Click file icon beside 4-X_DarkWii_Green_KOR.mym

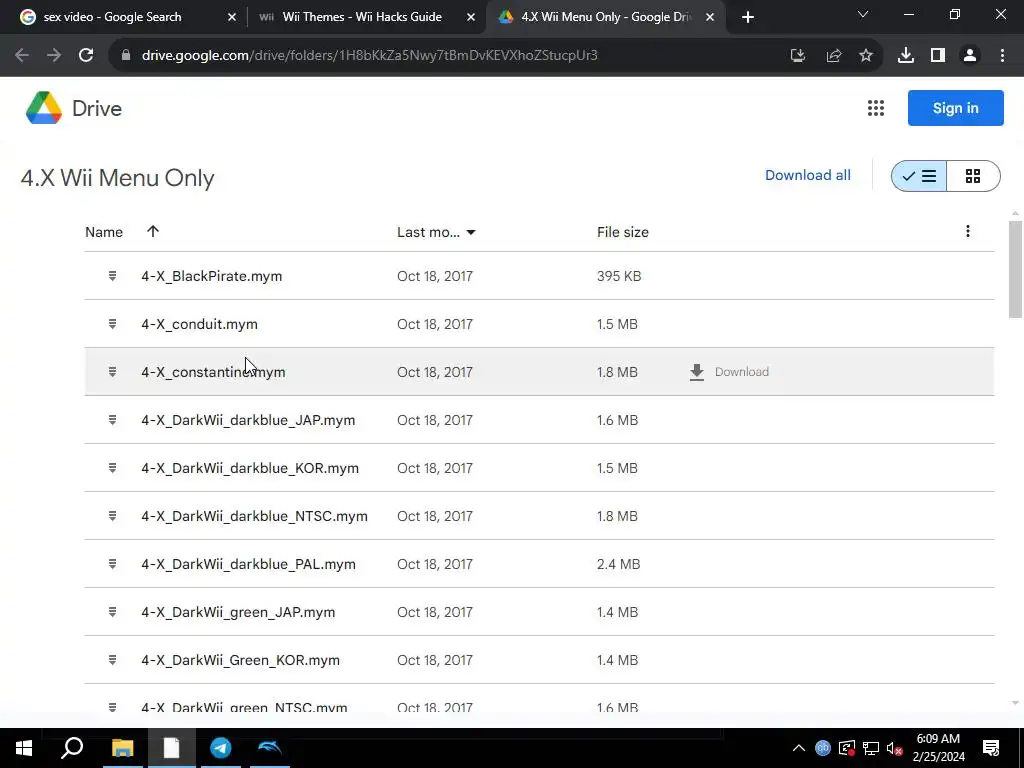(112, 660)
